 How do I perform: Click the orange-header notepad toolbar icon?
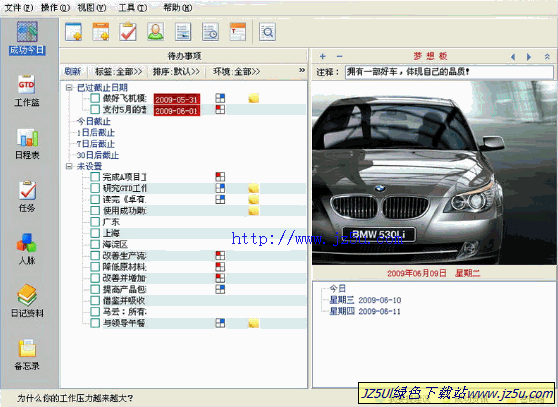click(x=238, y=32)
